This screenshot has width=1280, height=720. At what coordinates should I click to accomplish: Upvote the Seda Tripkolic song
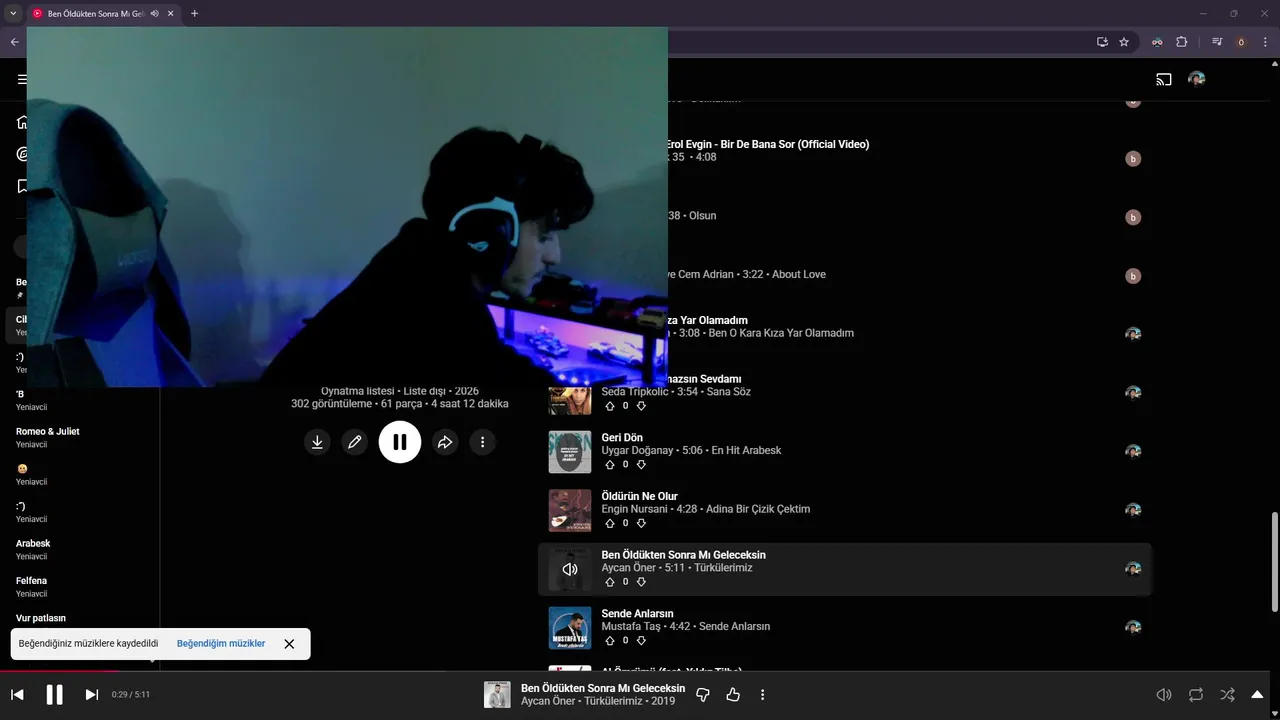tap(610, 406)
